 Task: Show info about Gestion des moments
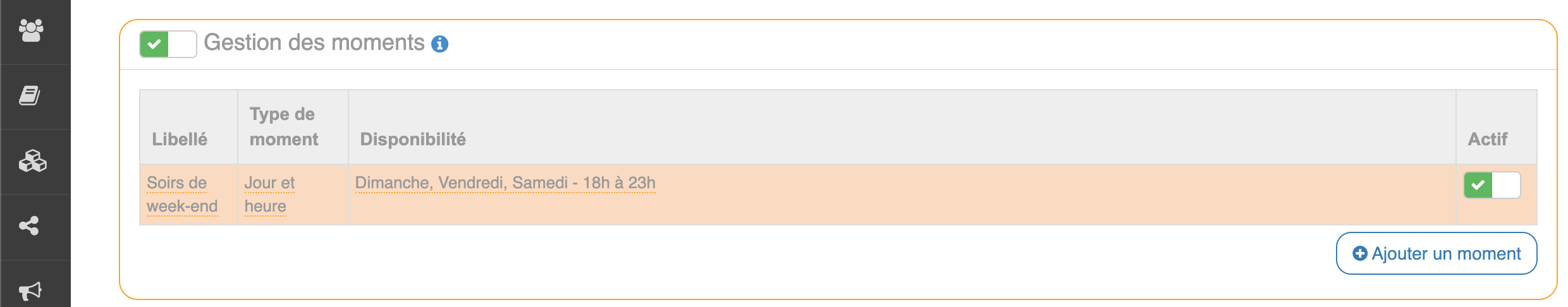(439, 44)
